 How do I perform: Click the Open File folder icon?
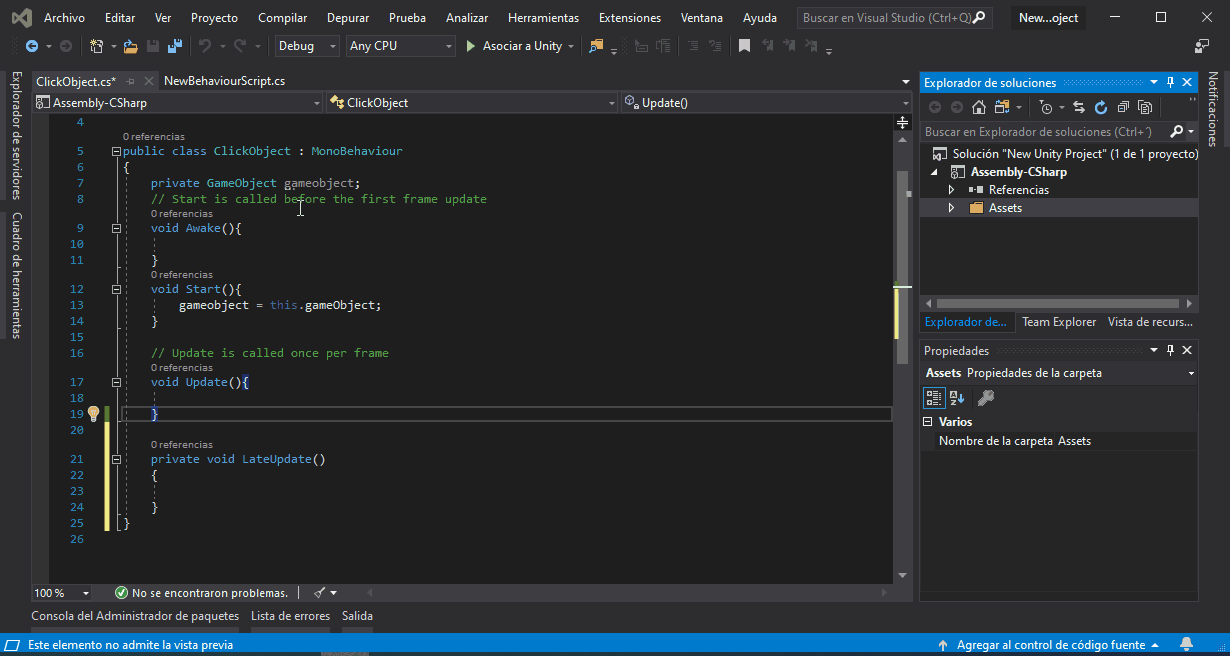(x=129, y=46)
